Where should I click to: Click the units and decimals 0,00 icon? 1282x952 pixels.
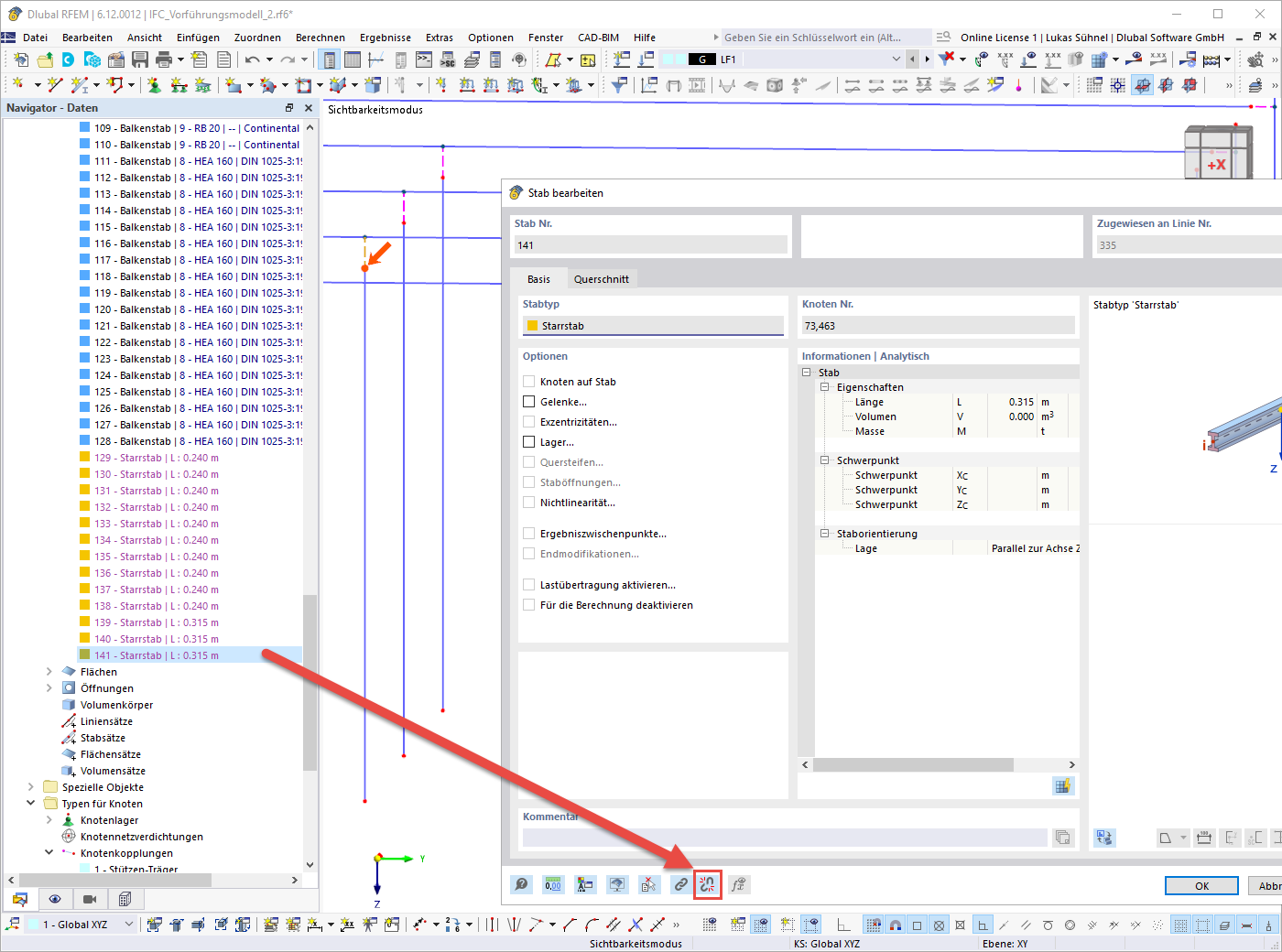pos(553,884)
